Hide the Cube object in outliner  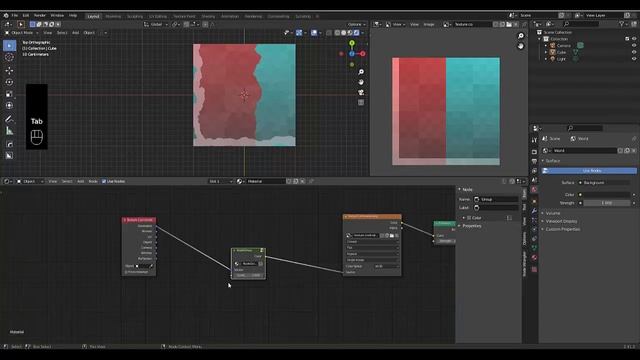tap(634, 52)
